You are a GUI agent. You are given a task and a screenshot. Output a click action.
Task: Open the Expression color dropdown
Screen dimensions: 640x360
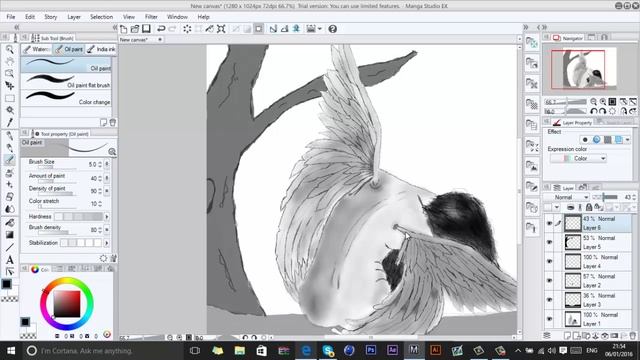click(578, 158)
